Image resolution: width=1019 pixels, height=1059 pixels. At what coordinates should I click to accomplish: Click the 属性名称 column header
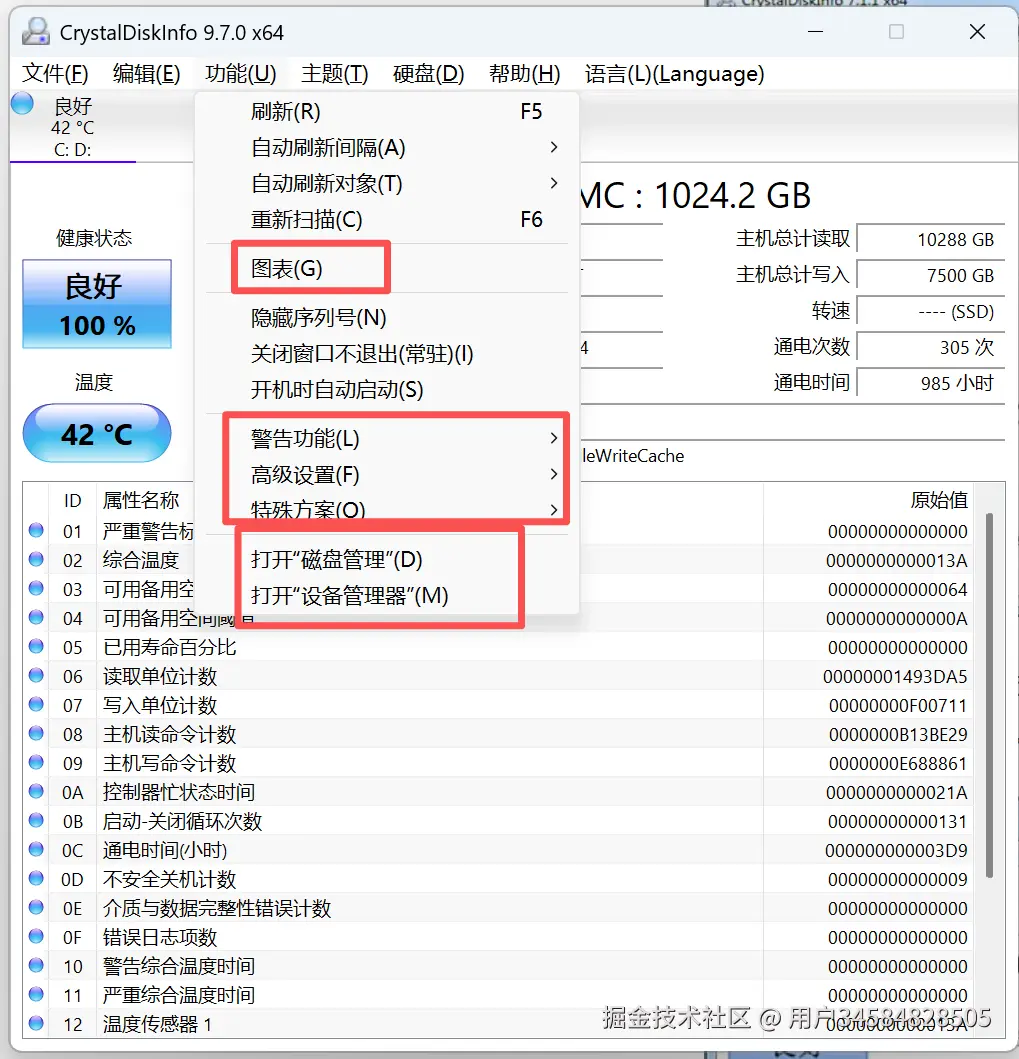coord(141,500)
